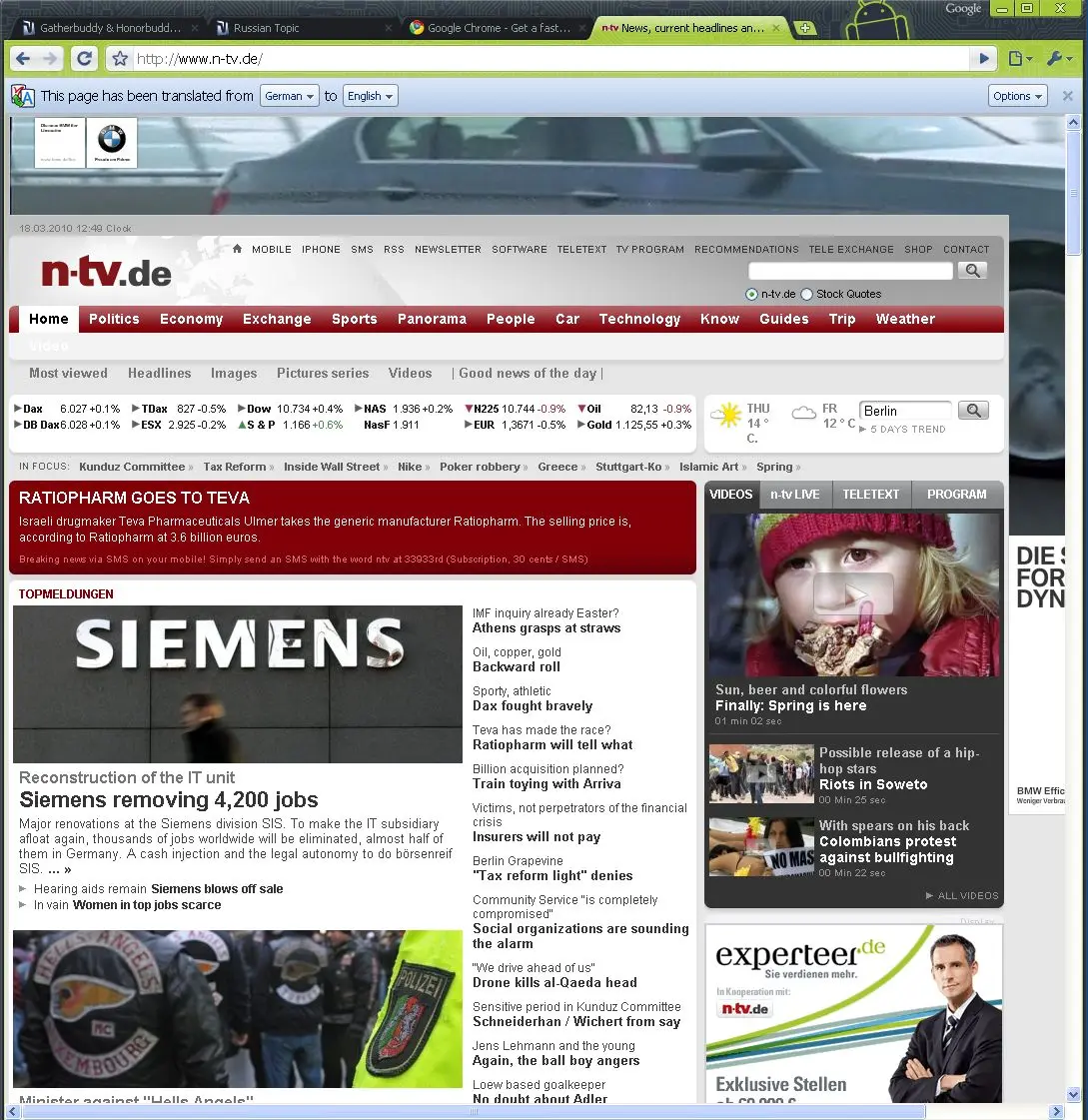Click the n-tv home icon

(237, 249)
